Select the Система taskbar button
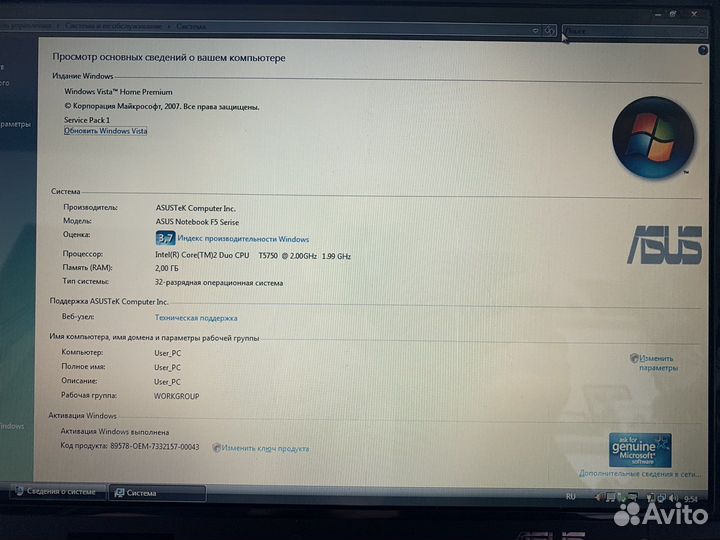This screenshot has height=540, width=720. (x=157, y=493)
